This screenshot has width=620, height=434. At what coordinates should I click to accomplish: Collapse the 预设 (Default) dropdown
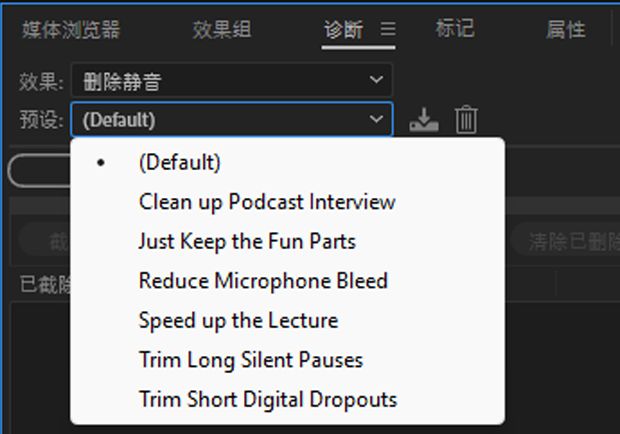pyautogui.click(x=232, y=119)
